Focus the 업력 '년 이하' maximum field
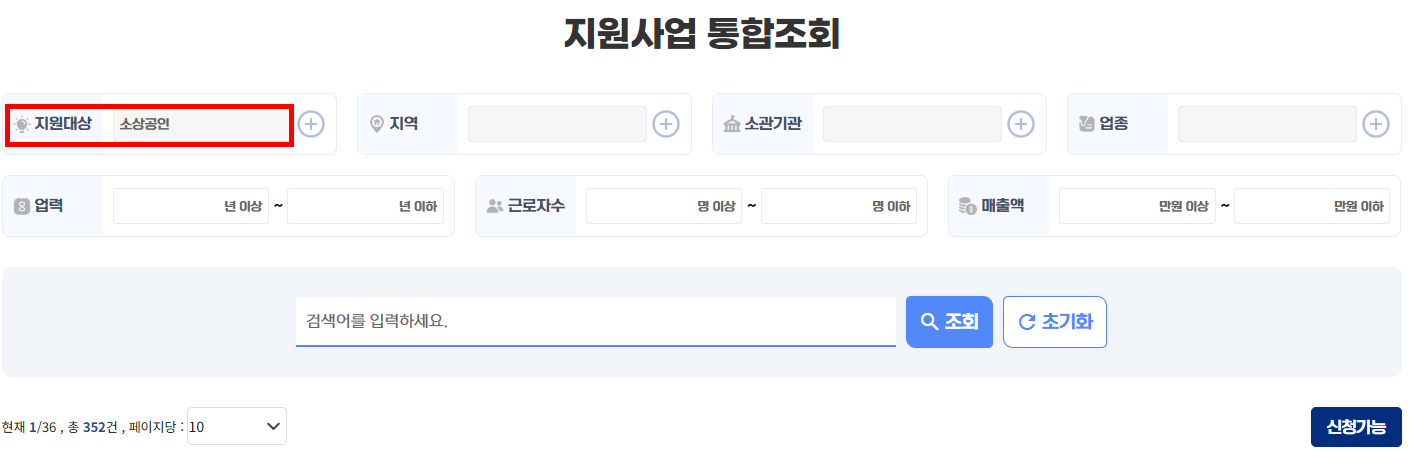 click(365, 206)
